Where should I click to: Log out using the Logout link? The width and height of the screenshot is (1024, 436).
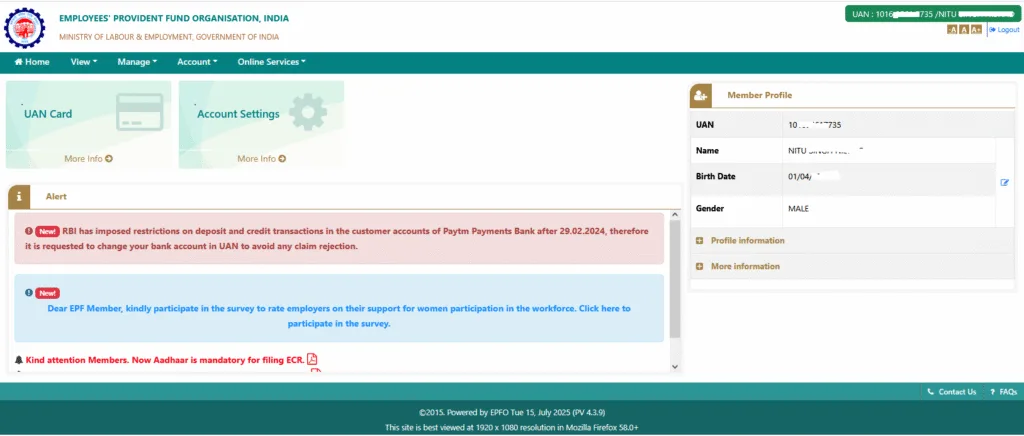coord(1004,30)
